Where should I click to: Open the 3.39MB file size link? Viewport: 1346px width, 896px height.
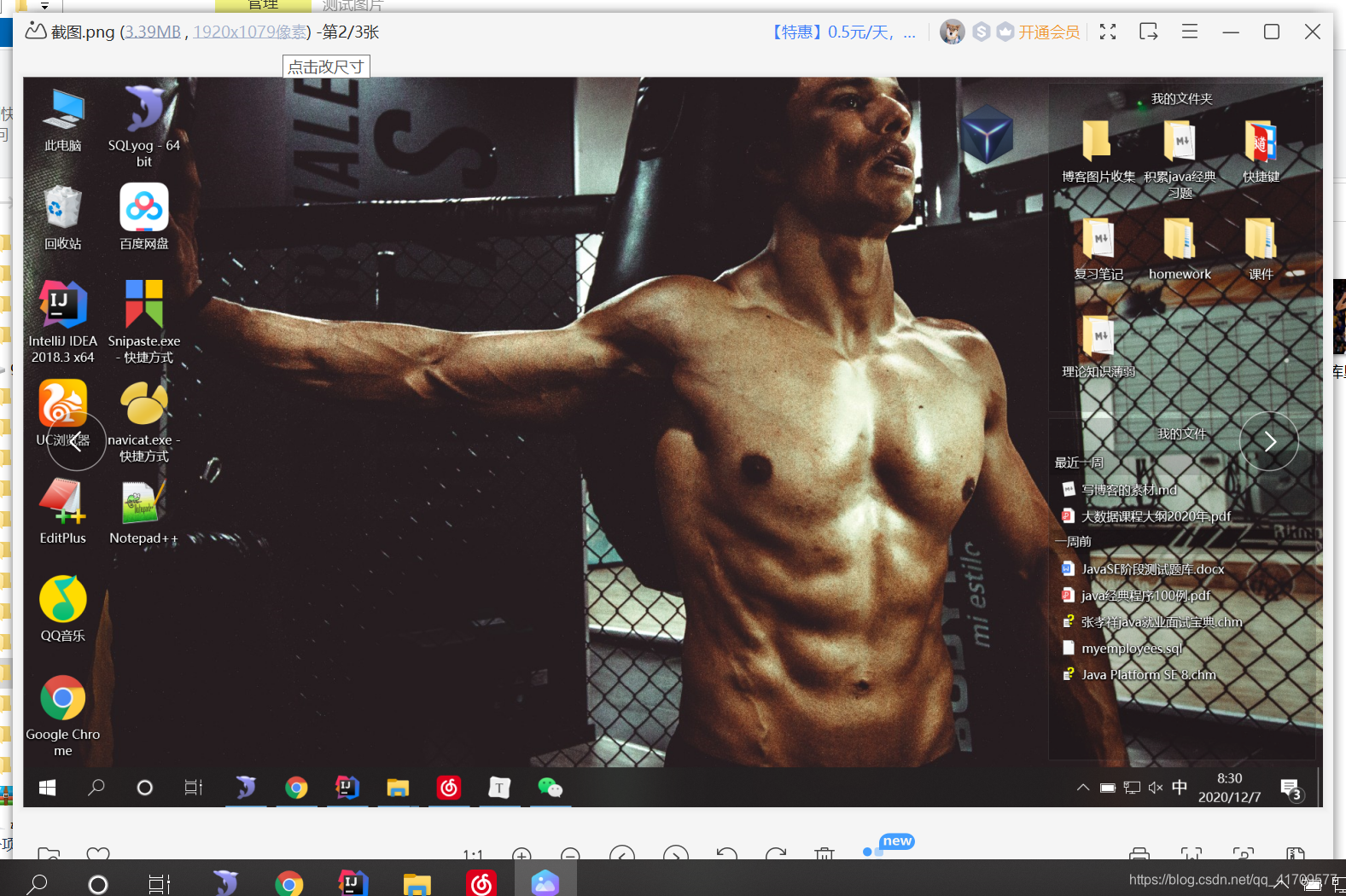tap(153, 32)
